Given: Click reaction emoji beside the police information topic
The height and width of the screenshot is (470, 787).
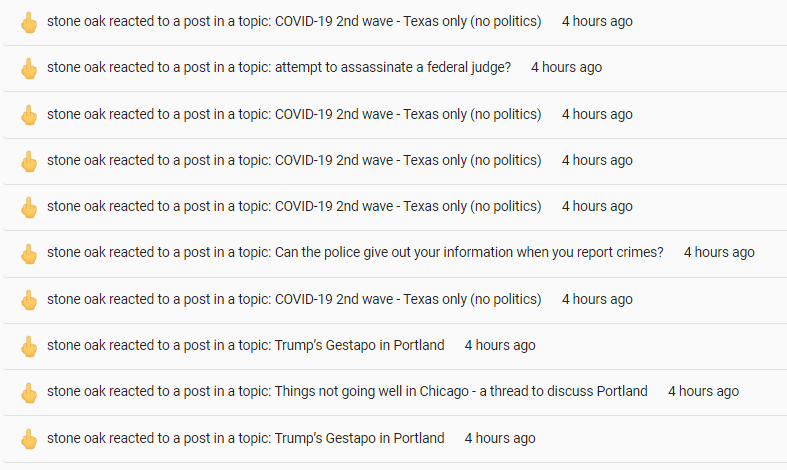Looking at the screenshot, I should pos(29,253).
